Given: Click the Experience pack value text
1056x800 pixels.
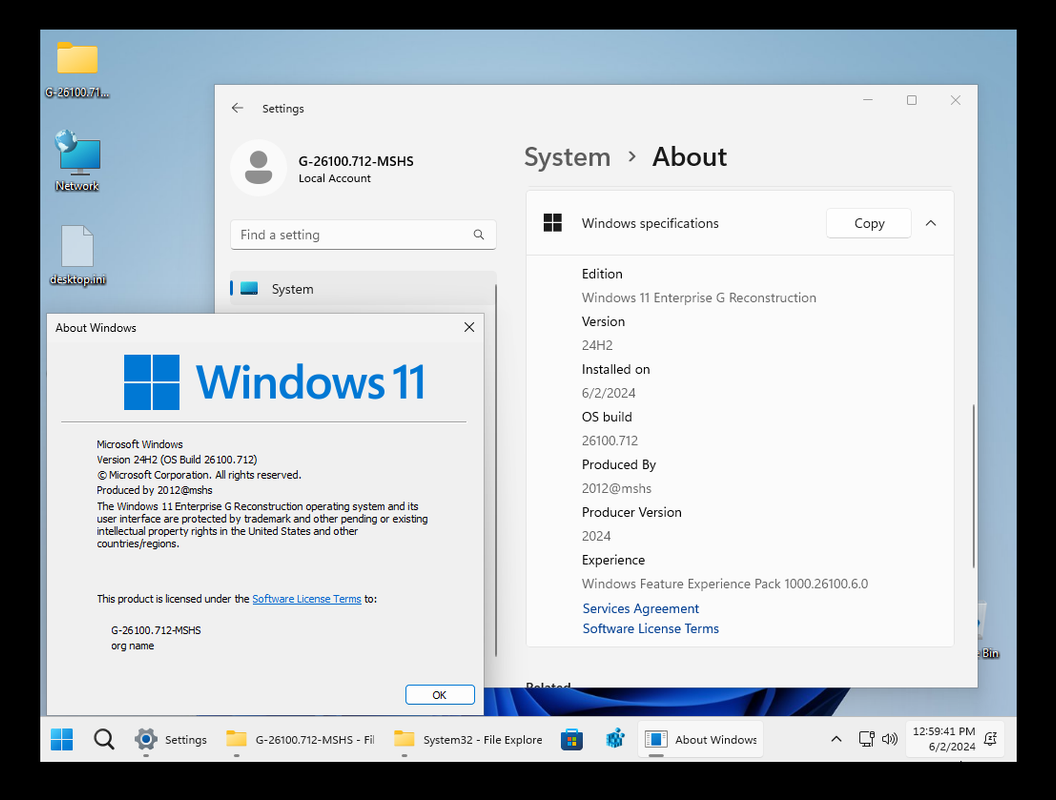Looking at the screenshot, I should point(725,584).
